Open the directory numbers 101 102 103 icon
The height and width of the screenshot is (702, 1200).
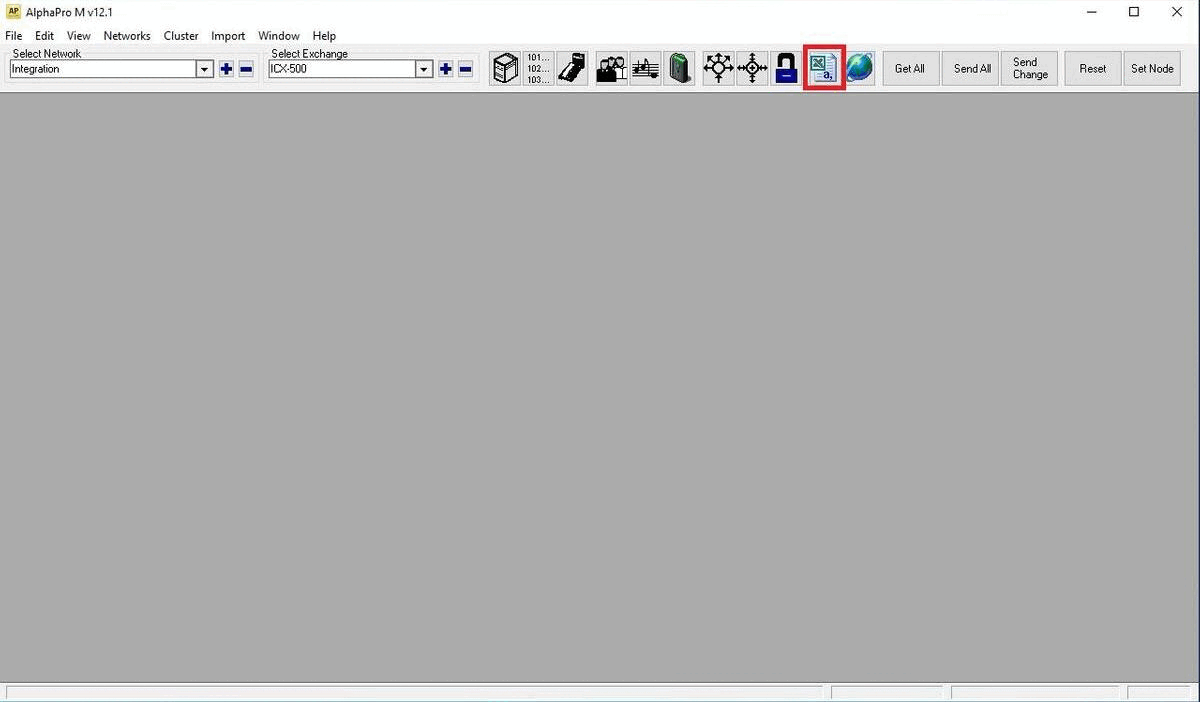538,68
